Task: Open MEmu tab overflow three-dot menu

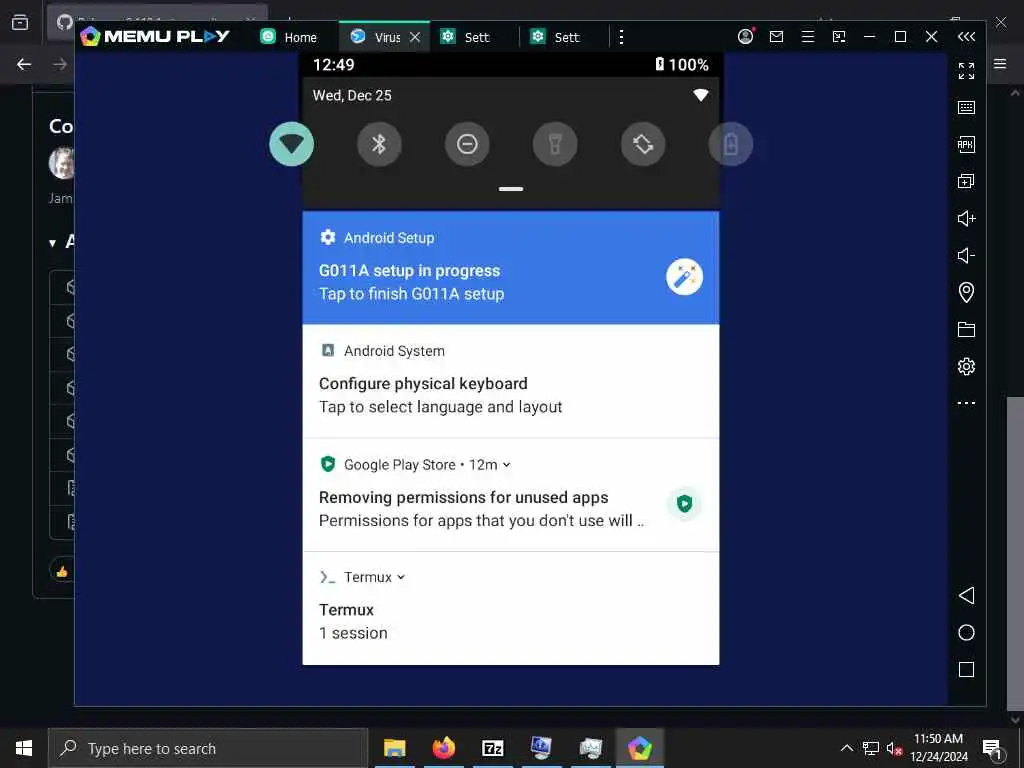Action: pyautogui.click(x=621, y=37)
